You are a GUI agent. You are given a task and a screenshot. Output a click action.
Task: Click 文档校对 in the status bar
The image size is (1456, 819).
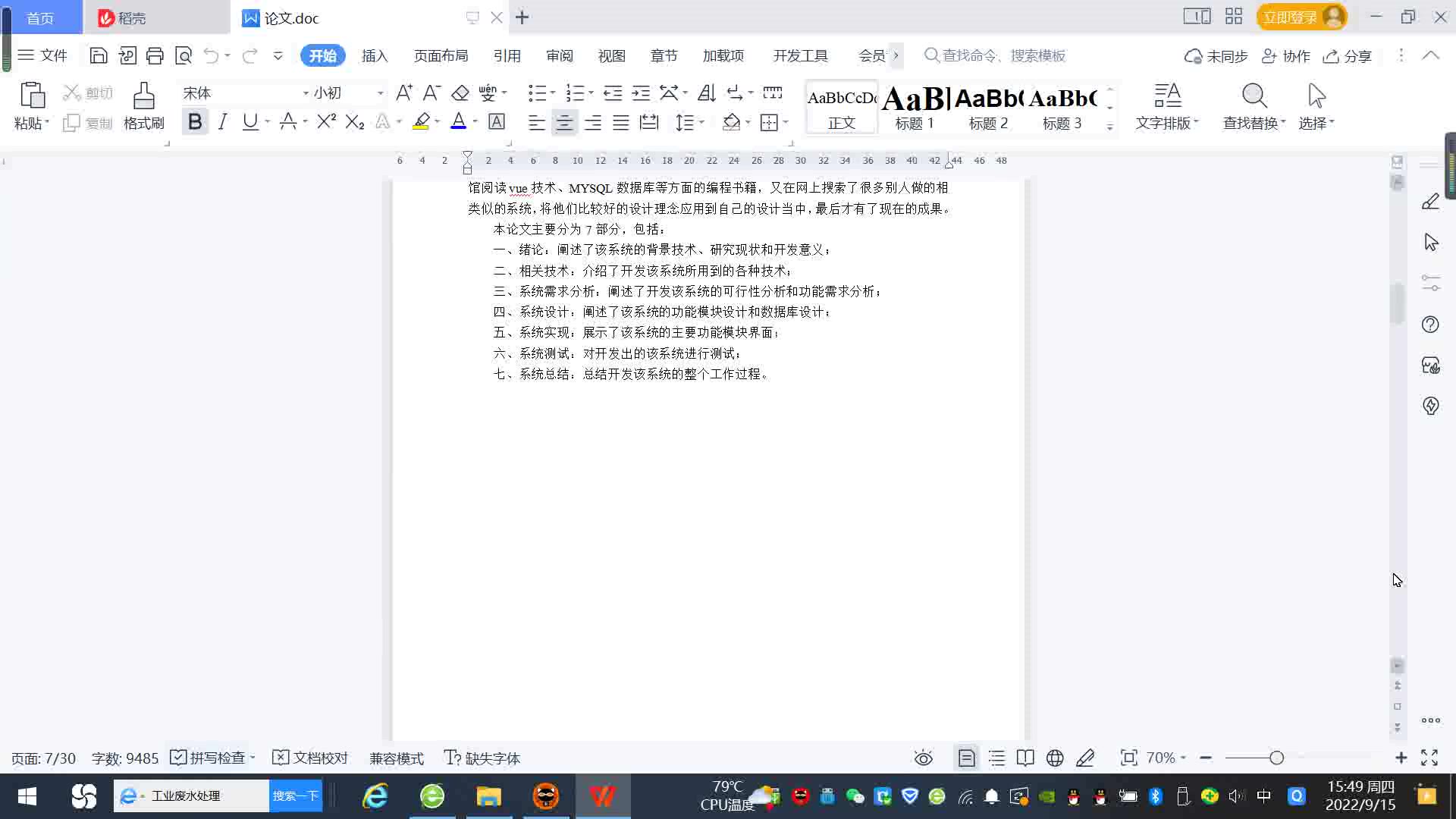tap(310, 758)
